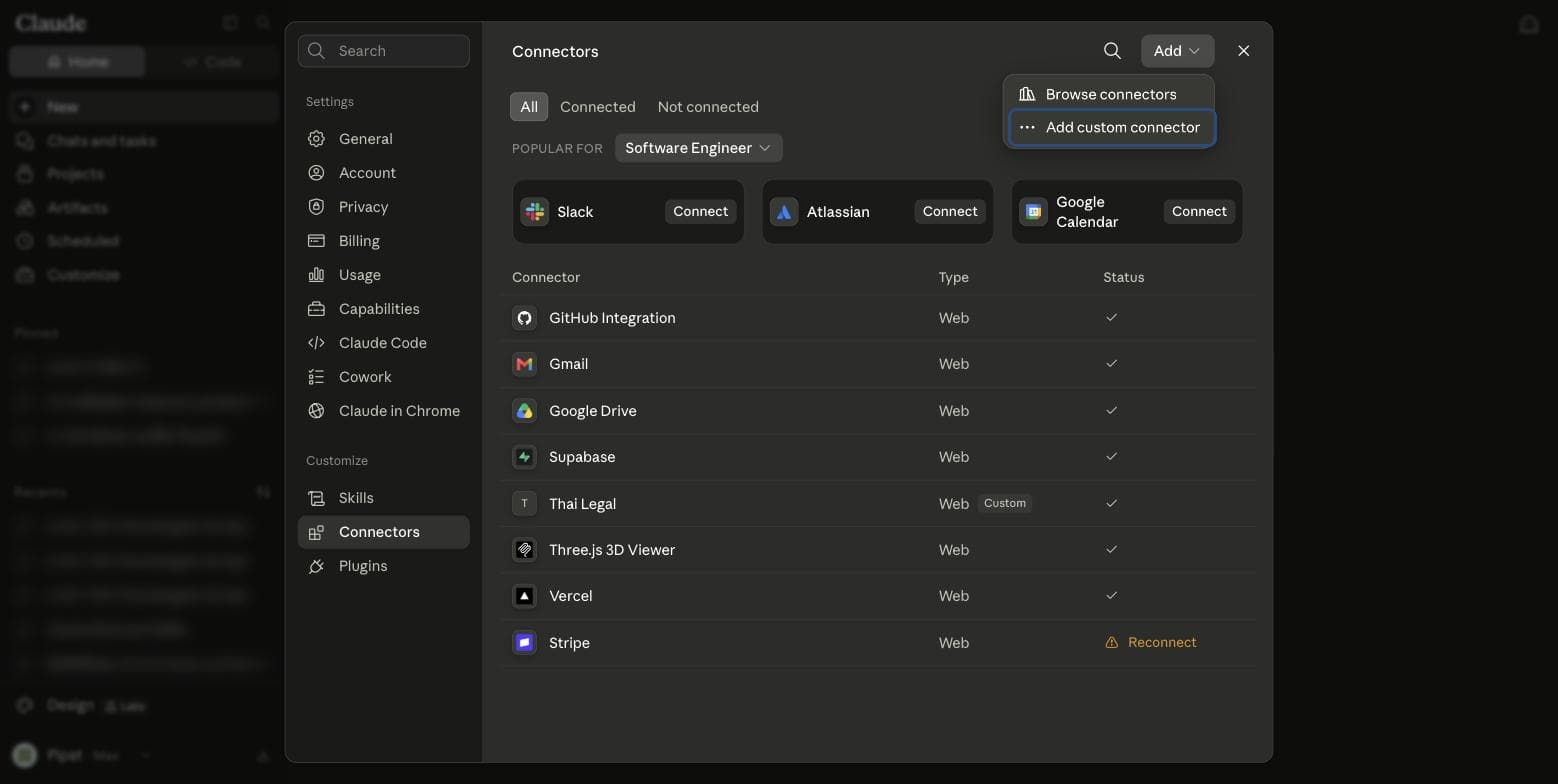Connect the Google Calendar connector
The width and height of the screenshot is (1558, 784).
point(1199,212)
